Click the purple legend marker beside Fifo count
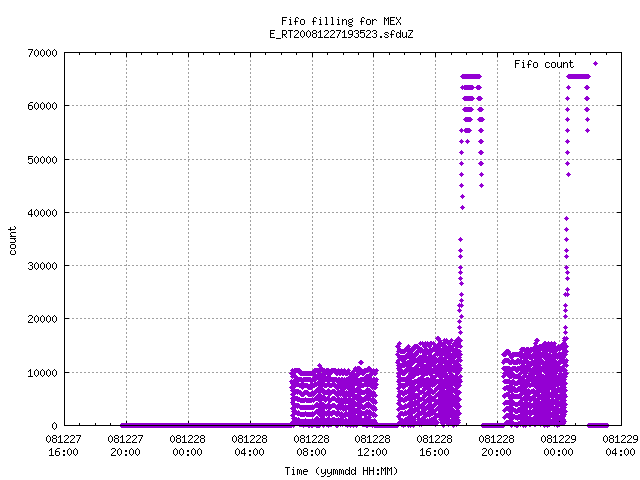 [x=596, y=64]
